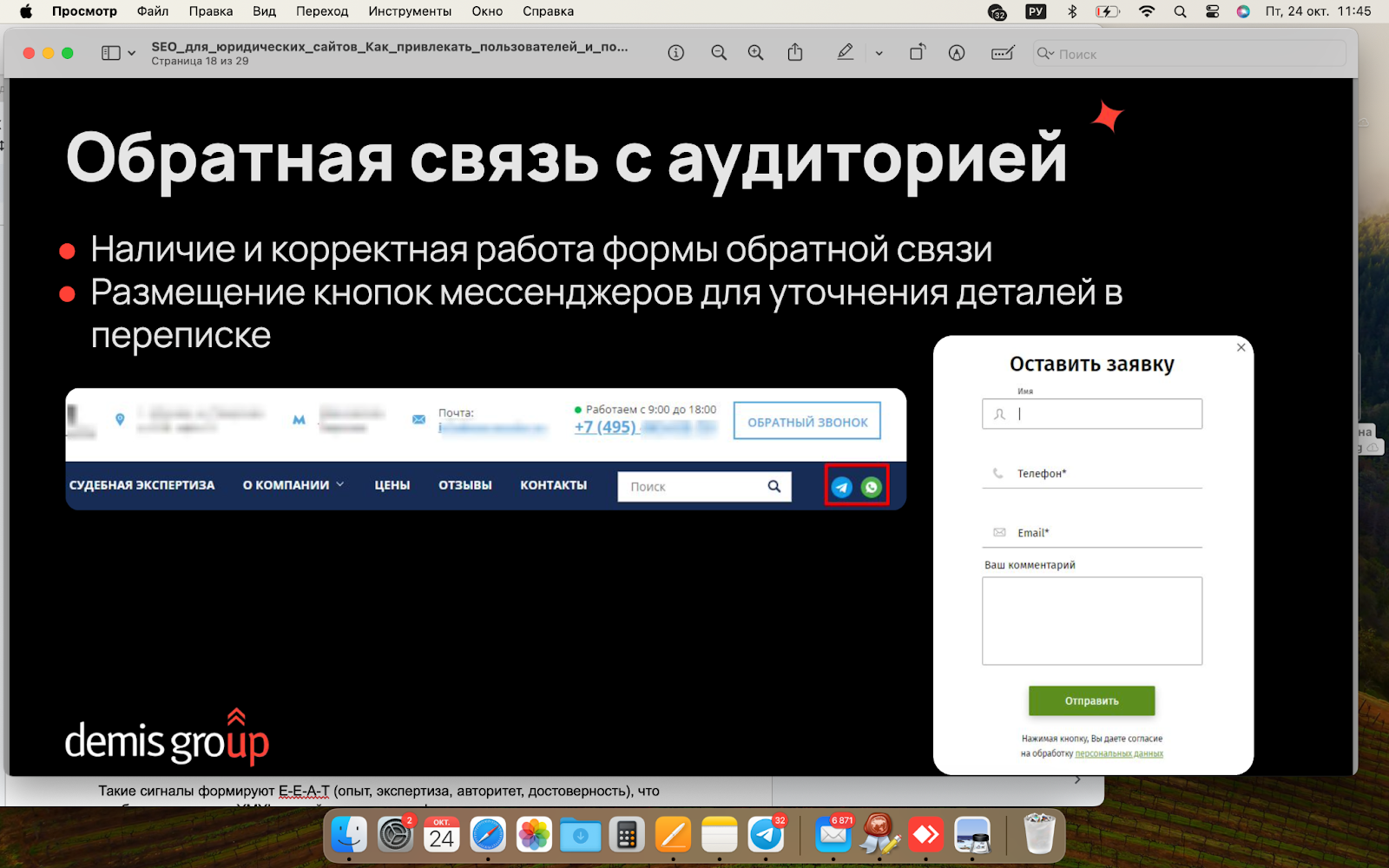This screenshot has width=1389, height=868.
Task: Open the Вид menu
Action: [x=264, y=11]
